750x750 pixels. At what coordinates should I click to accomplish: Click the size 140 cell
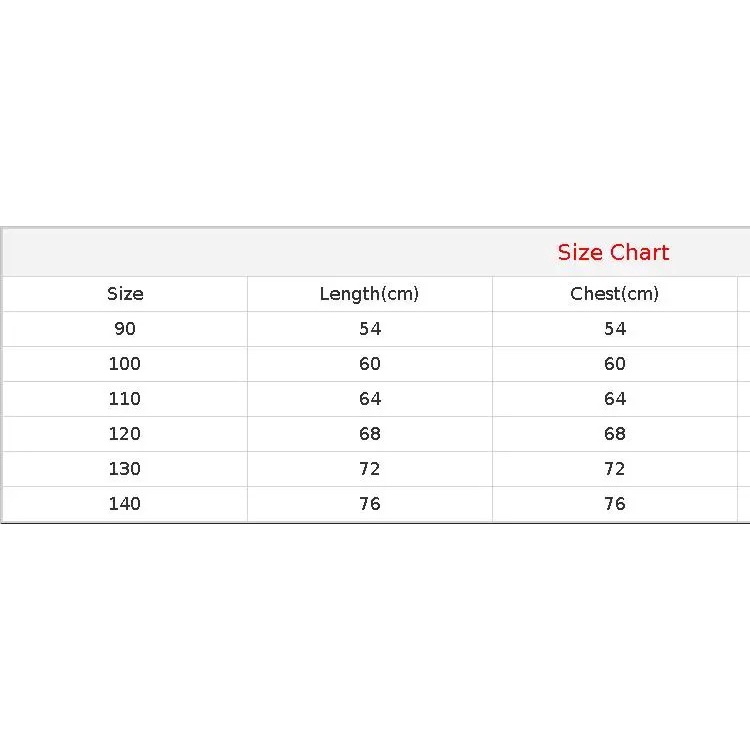pyautogui.click(x=125, y=504)
